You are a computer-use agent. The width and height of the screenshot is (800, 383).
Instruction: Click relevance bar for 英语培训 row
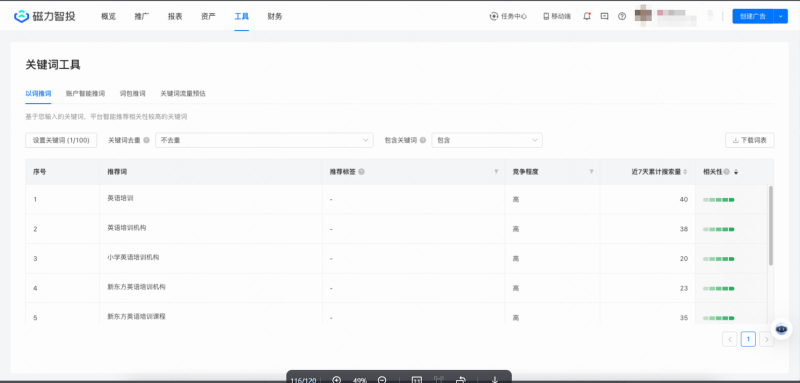pos(718,199)
